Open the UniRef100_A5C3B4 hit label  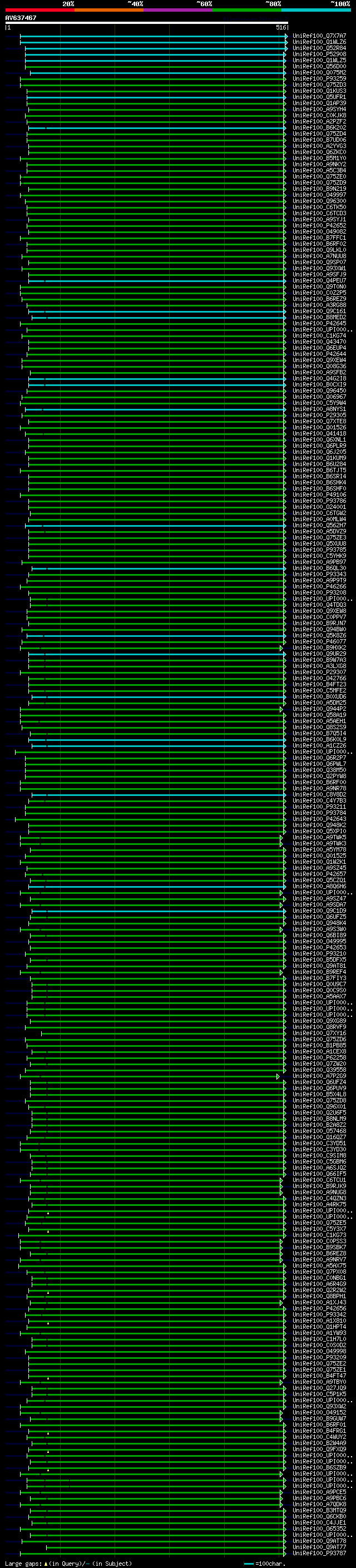click(319, 170)
